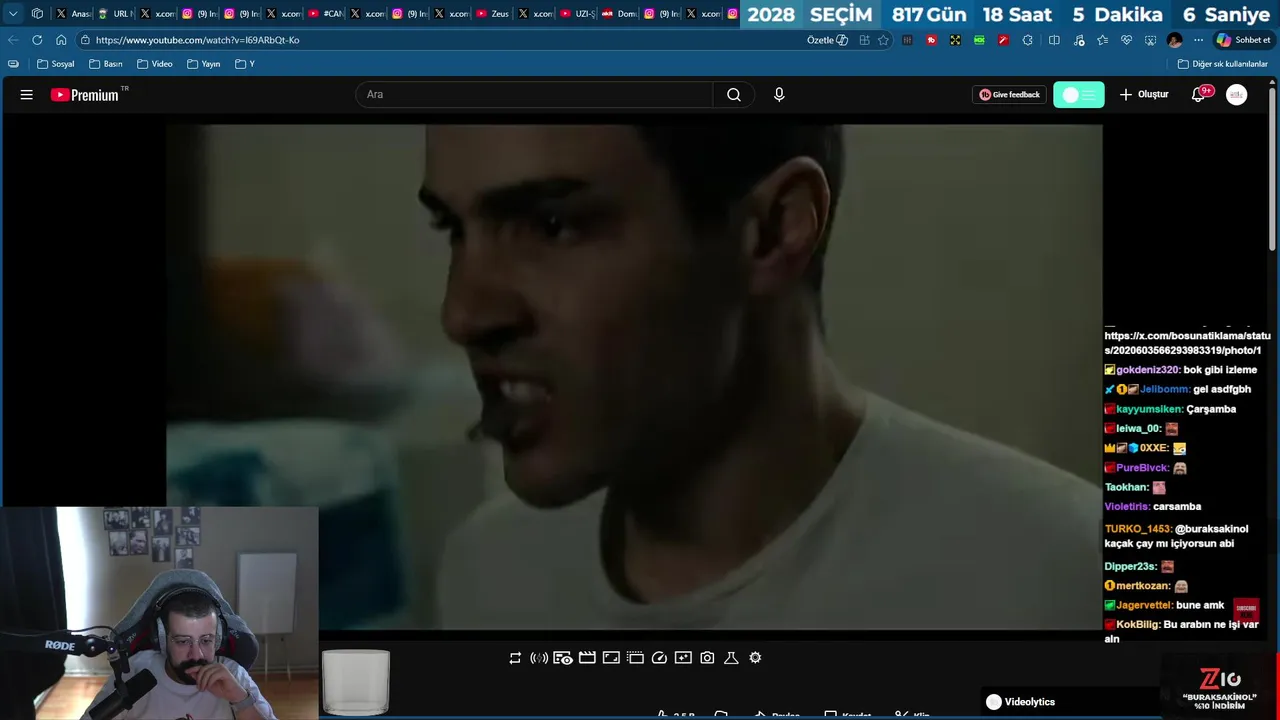Viewport: 1280px width, 720px height.
Task: Open the browser extensions puzzle icon
Action: (1027, 40)
